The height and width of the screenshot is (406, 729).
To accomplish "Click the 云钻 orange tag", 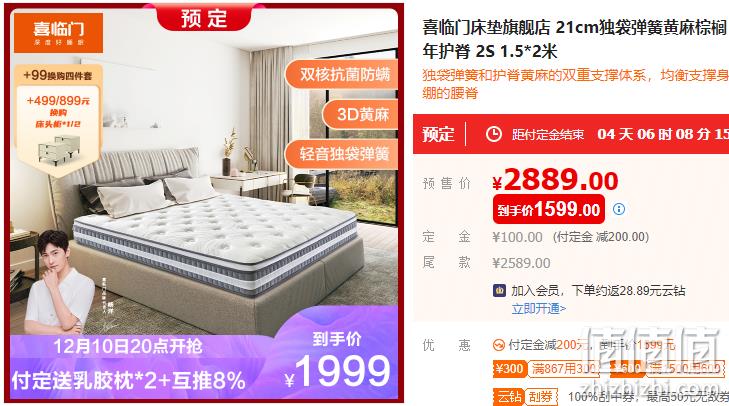I will [x=509, y=397].
